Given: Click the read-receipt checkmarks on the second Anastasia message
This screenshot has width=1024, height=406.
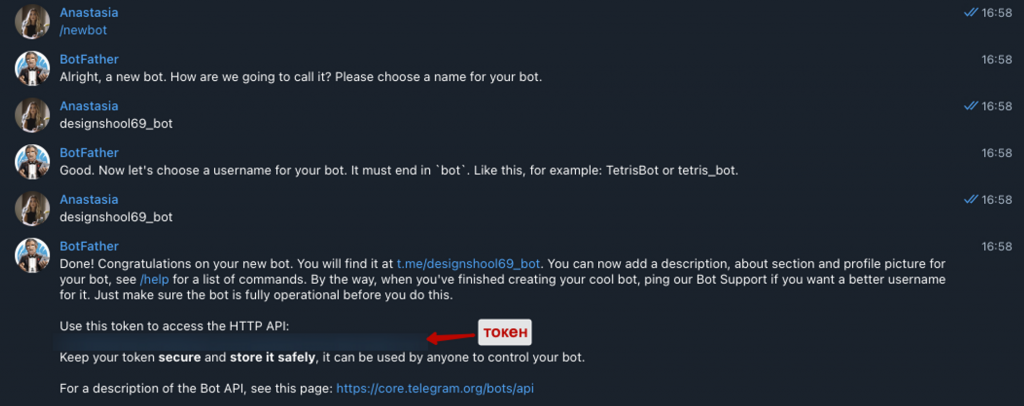Looking at the screenshot, I should (970, 106).
